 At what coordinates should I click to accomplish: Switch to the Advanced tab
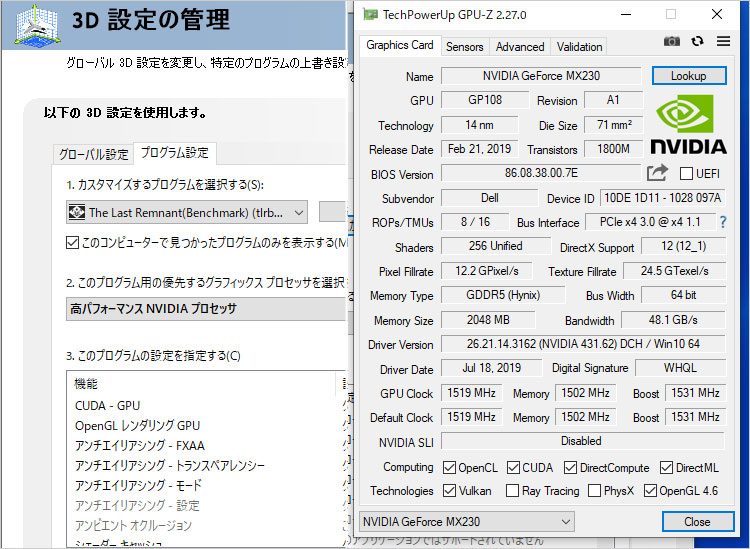click(520, 47)
